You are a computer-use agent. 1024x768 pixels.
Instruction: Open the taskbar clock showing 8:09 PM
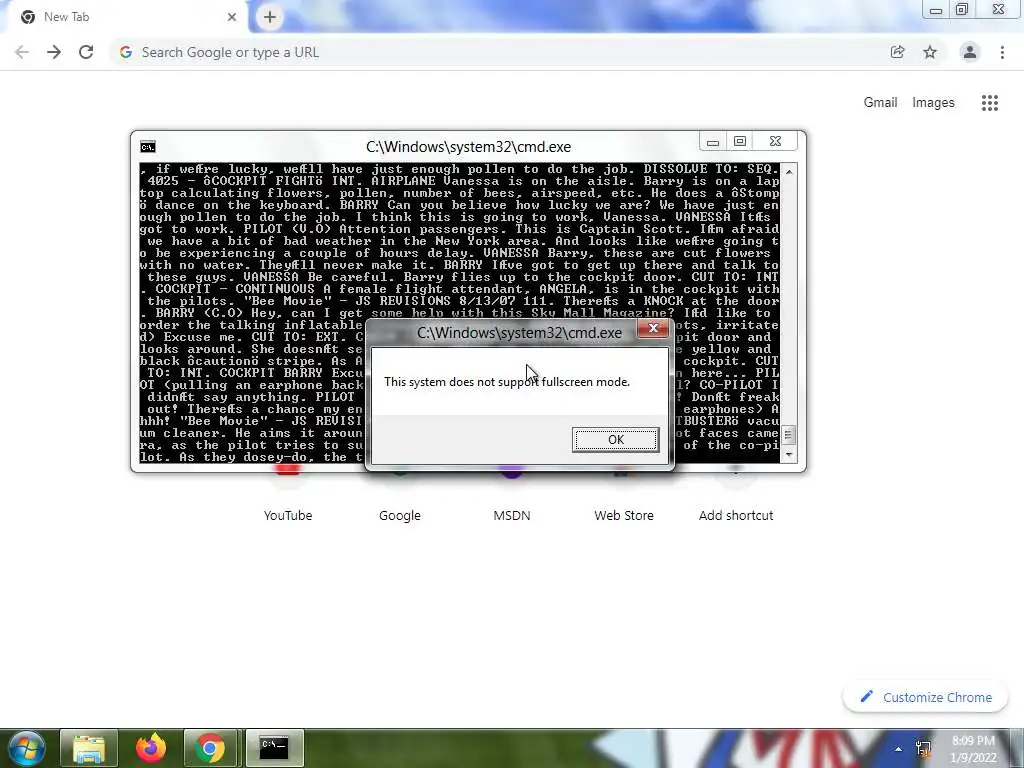click(973, 749)
